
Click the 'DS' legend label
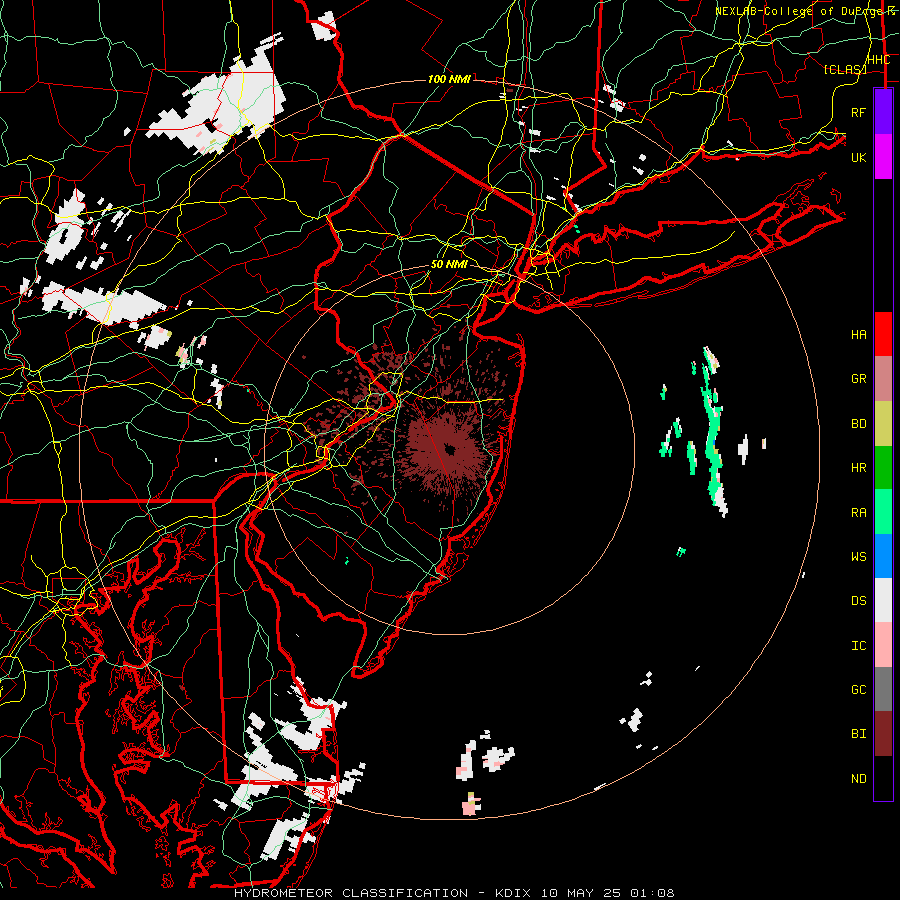click(x=859, y=601)
